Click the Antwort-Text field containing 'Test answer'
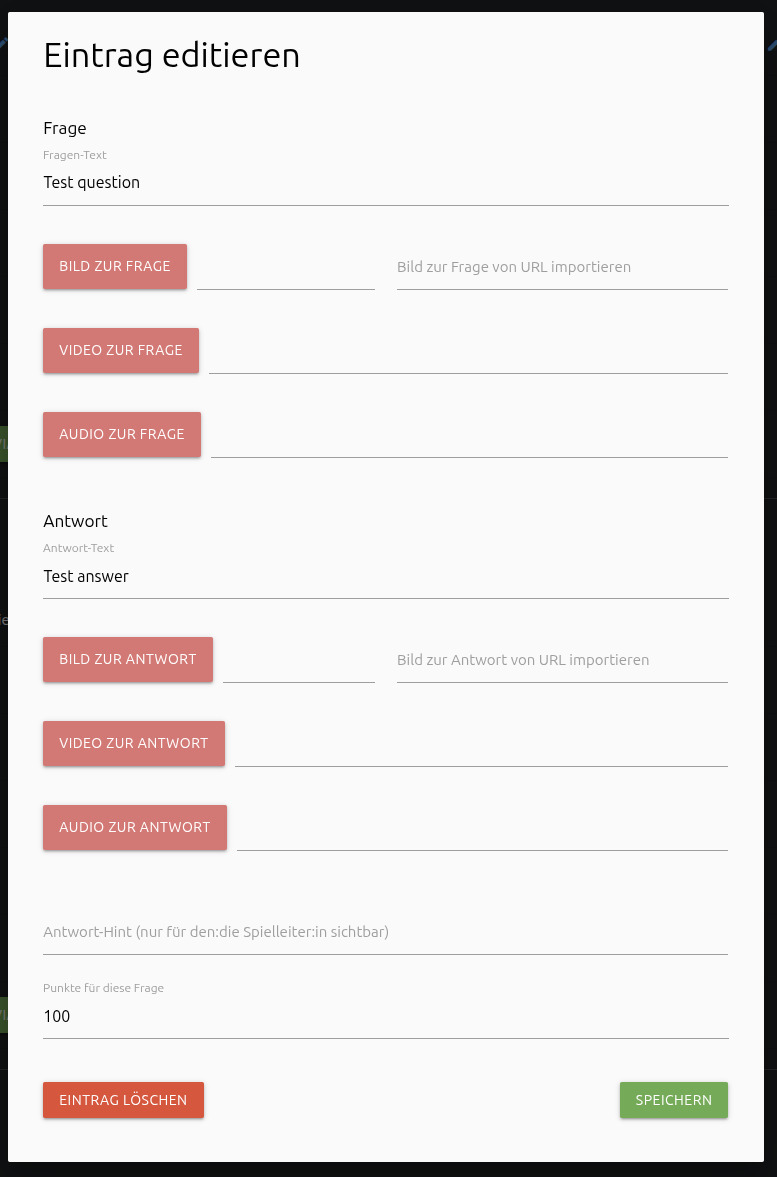This screenshot has width=777, height=1177. tap(385, 577)
